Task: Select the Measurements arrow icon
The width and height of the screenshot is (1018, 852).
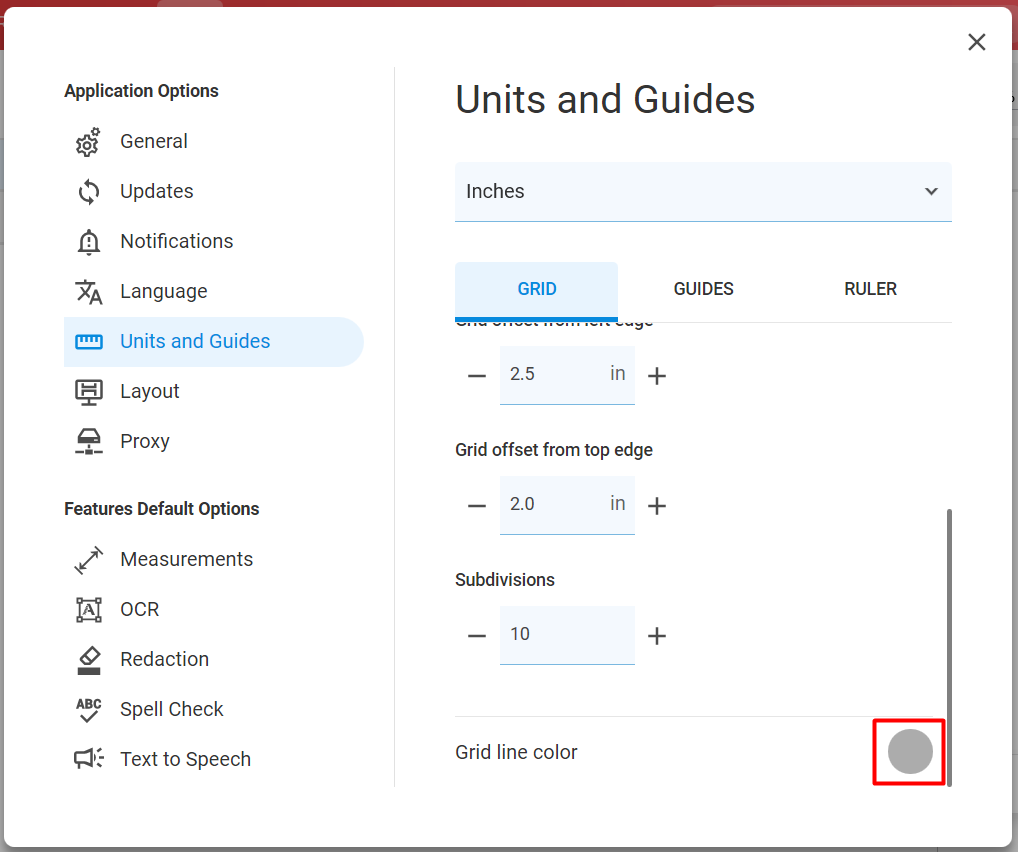Action: click(87, 559)
